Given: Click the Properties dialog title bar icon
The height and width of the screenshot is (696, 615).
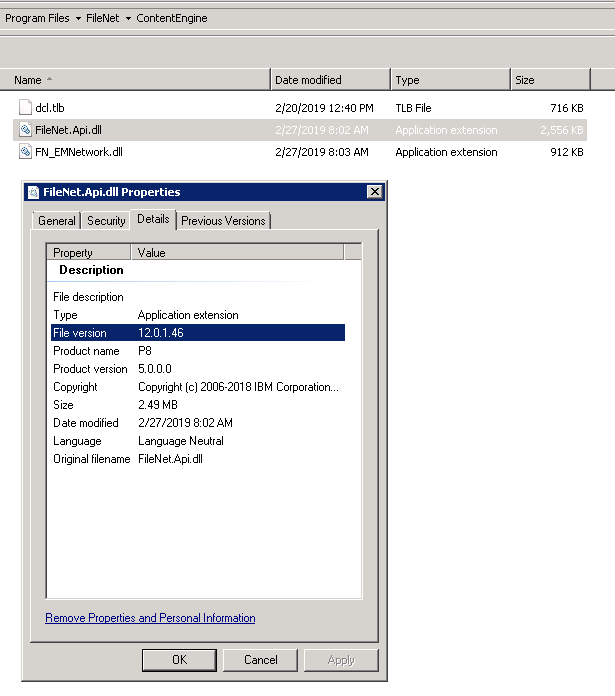Looking at the screenshot, I should pos(33,192).
